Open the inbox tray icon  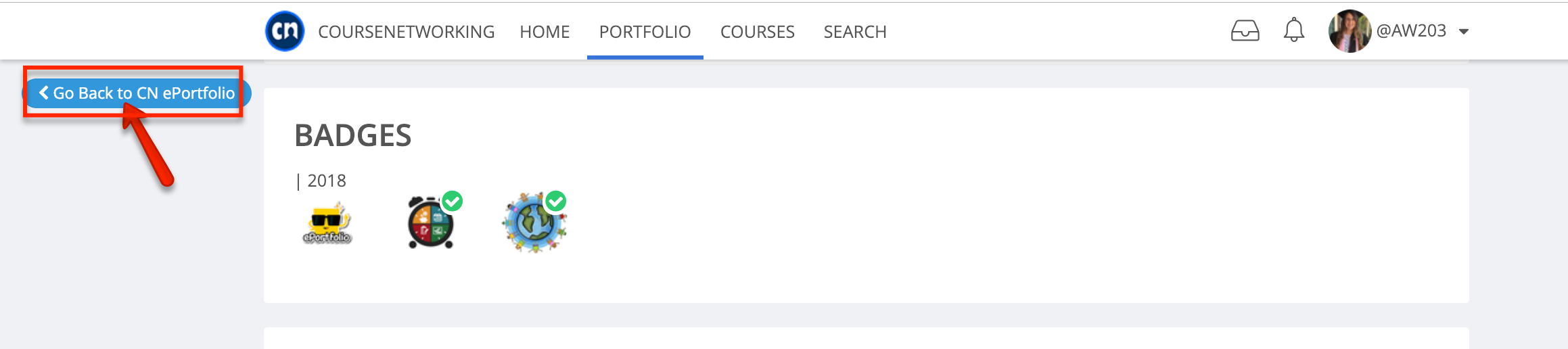click(1245, 31)
